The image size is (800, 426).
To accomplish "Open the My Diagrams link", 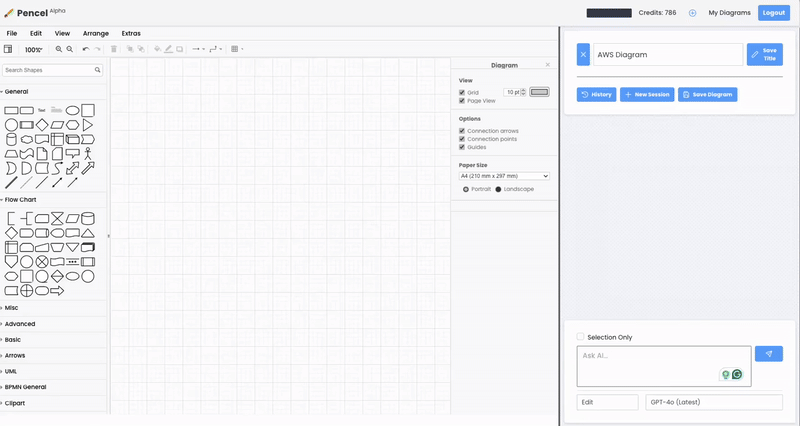I will [x=729, y=13].
